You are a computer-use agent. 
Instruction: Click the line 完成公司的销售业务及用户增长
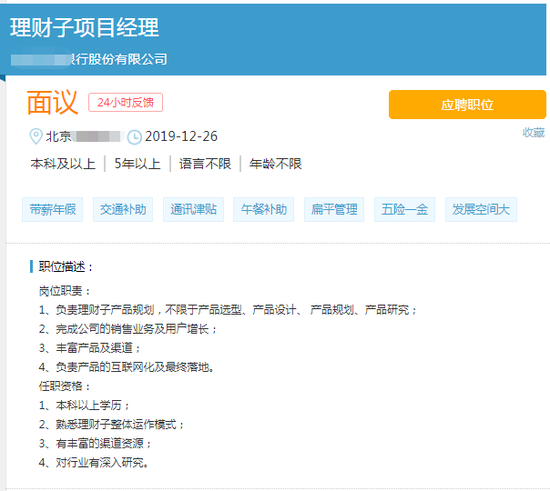click(128, 329)
